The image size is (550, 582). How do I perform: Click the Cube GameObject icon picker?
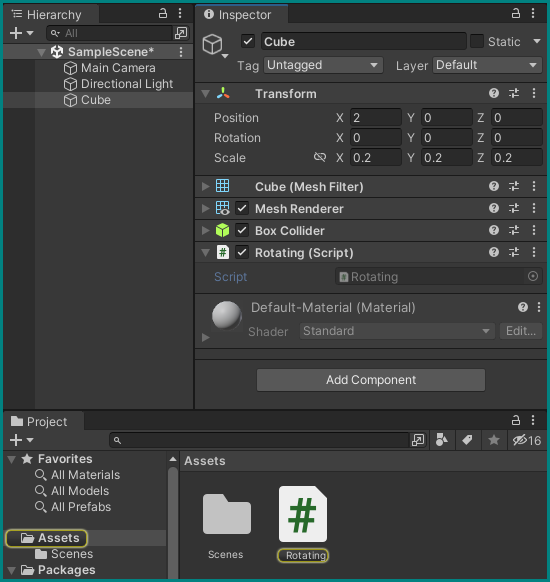coord(215,46)
